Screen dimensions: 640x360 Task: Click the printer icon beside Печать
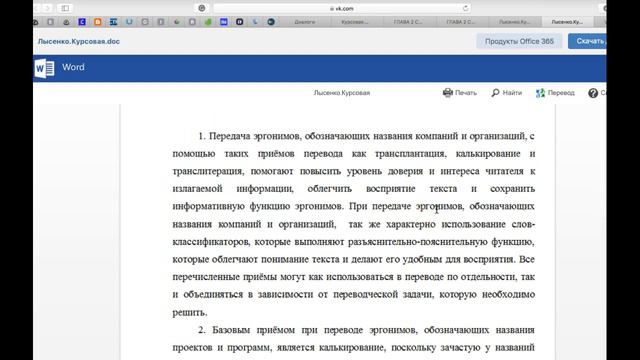tap(448, 93)
